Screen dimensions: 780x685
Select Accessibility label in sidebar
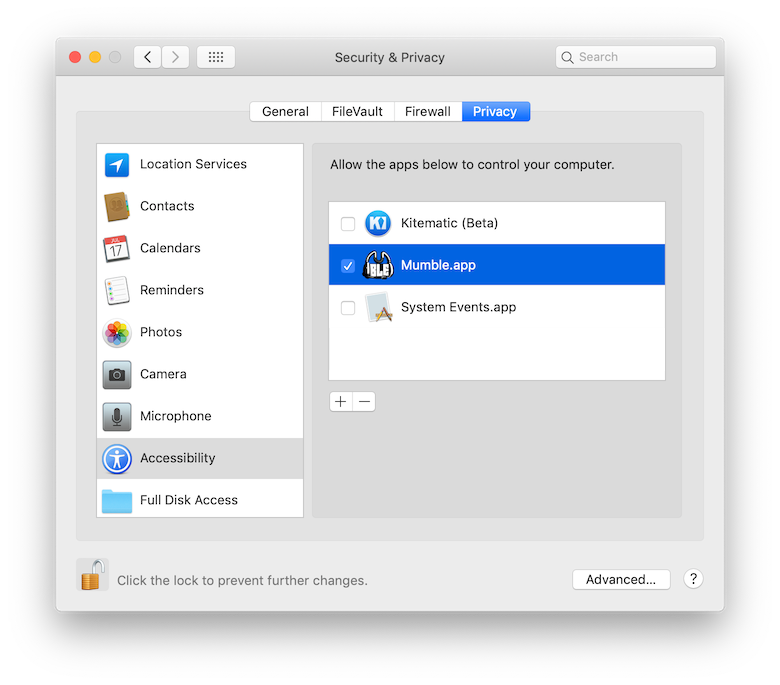[178, 458]
